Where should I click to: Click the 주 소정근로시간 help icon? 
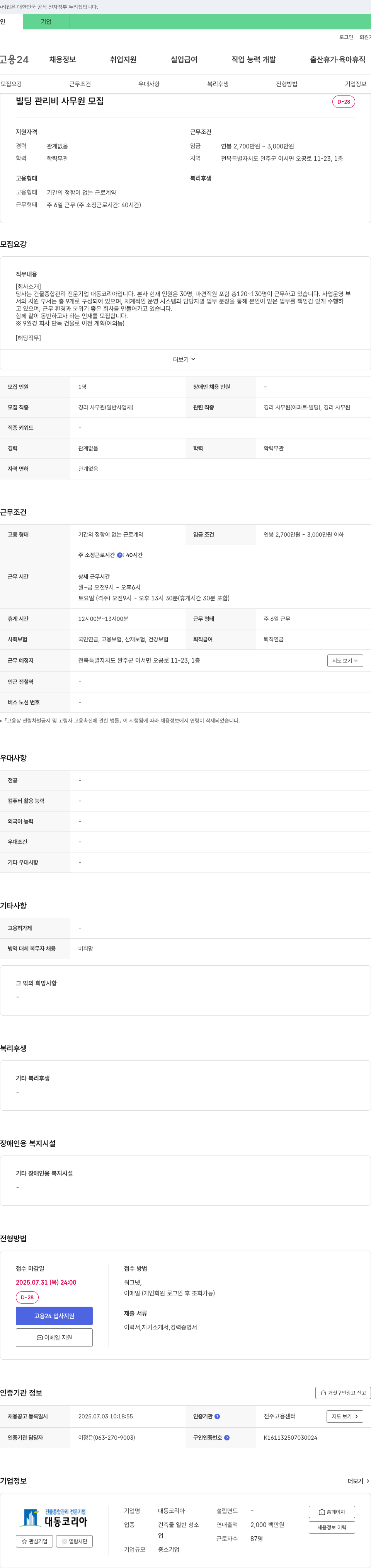coord(120,555)
